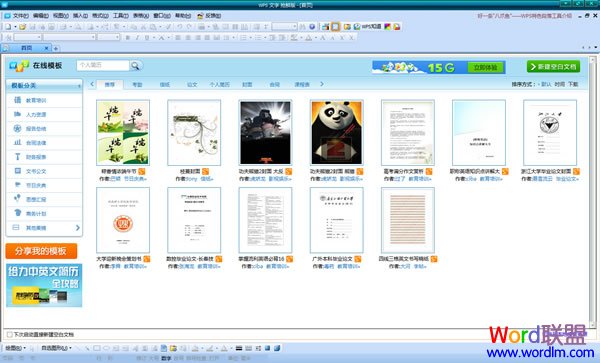This screenshot has height=363, width=600.
Task: Sort templates by 下载
Action: pos(573,84)
